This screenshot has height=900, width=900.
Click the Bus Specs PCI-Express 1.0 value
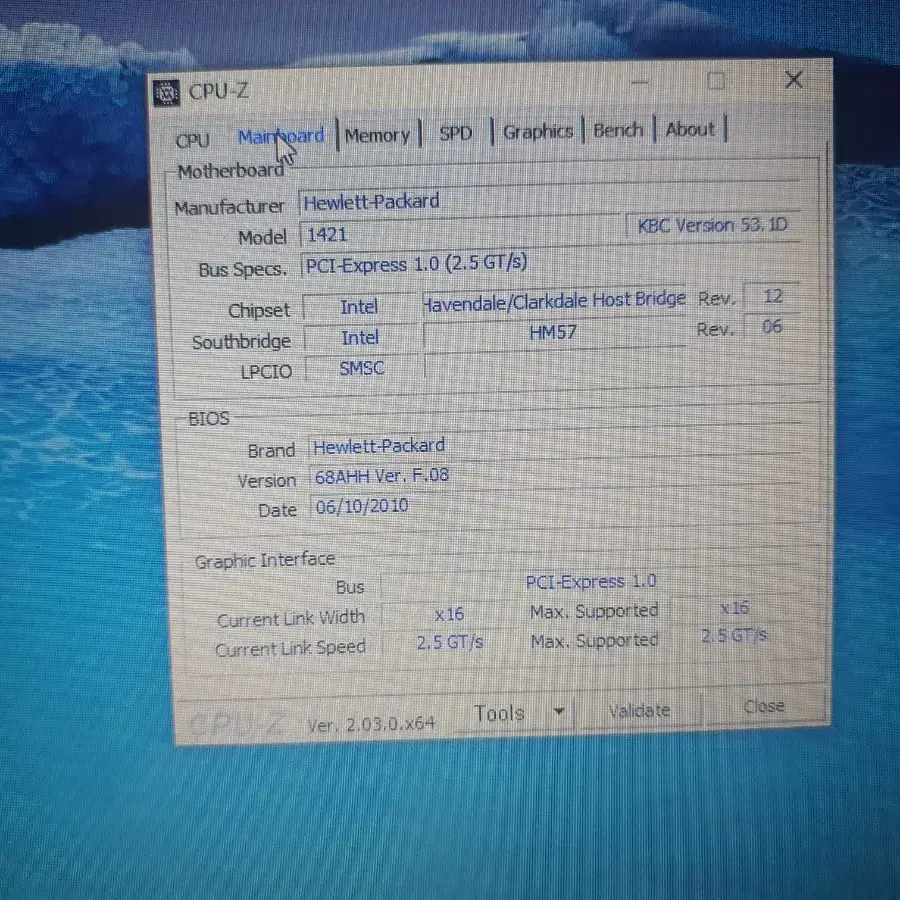[x=550, y=262]
